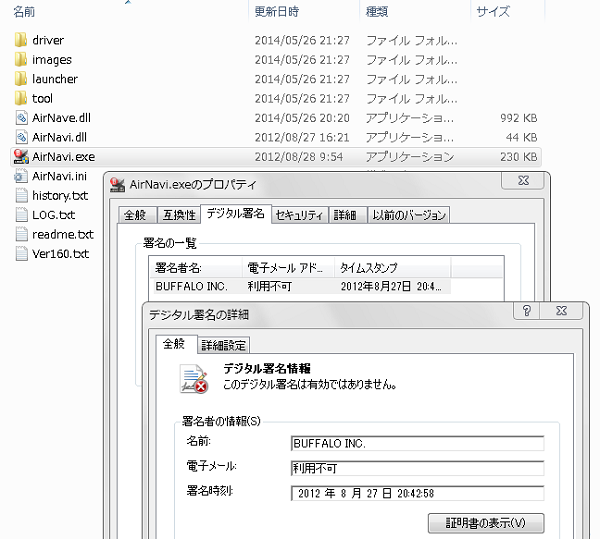The height and width of the screenshot is (539, 600).
Task: Click the 992 KB size value
Action: [518, 118]
